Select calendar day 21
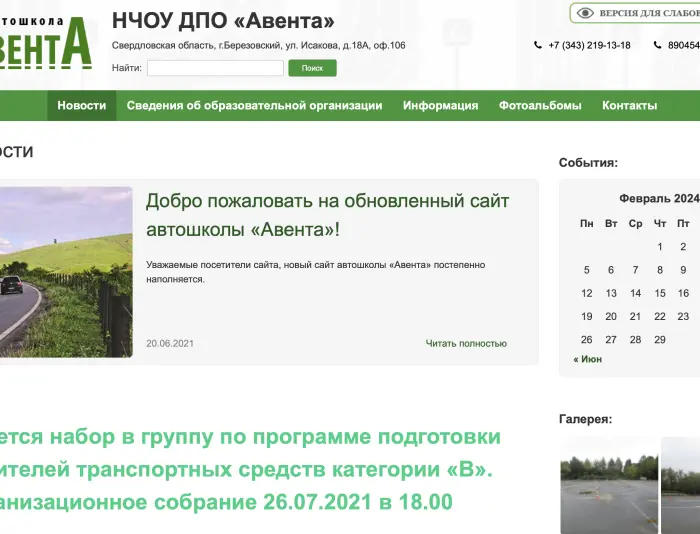The width and height of the screenshot is (700, 534). pyautogui.click(x=635, y=316)
